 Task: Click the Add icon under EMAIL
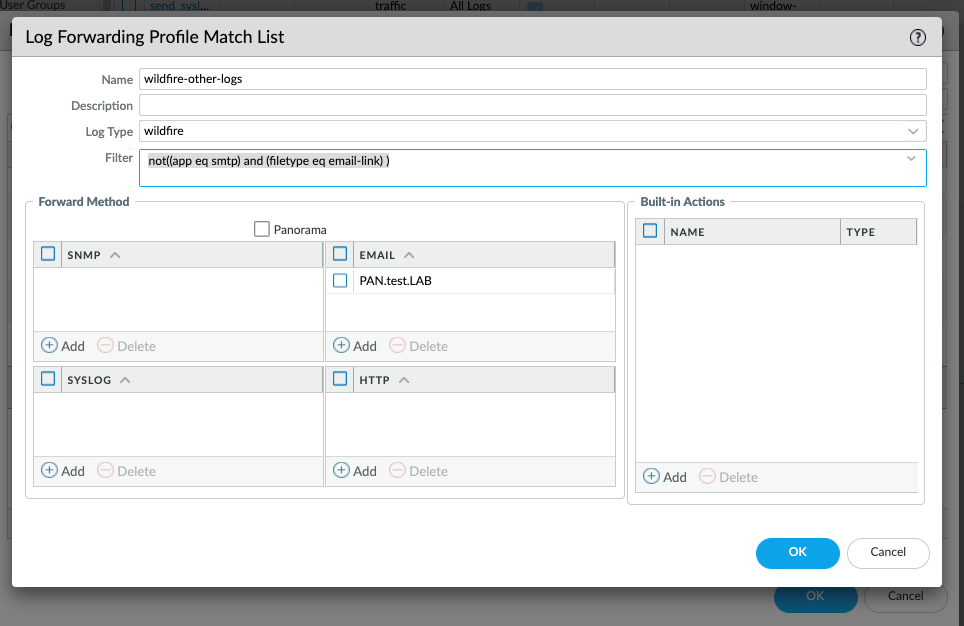(342, 345)
